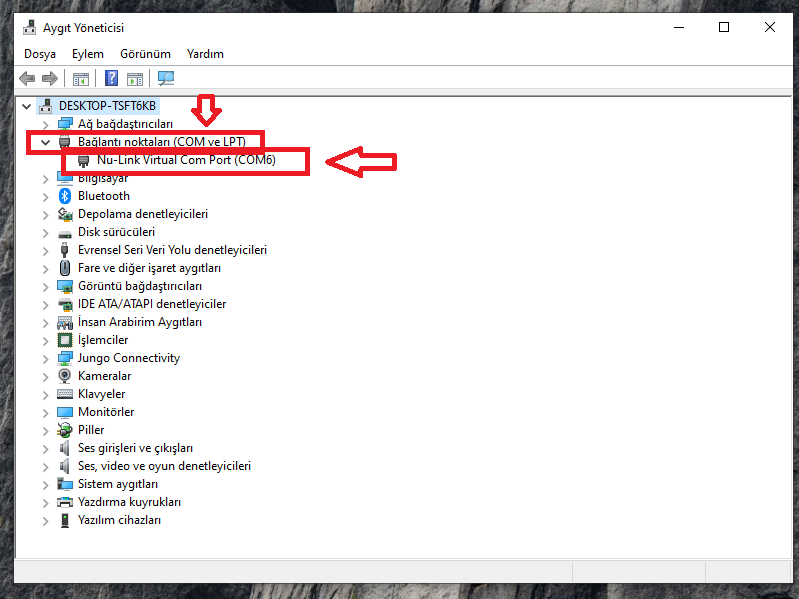Show the console tree pane toolbar icon
The height and width of the screenshot is (599, 799).
(x=81, y=78)
